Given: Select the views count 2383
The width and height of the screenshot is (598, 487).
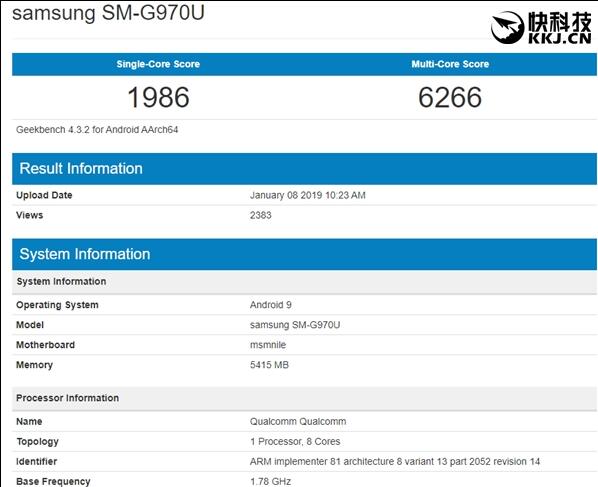Looking at the screenshot, I should click(x=261, y=215).
